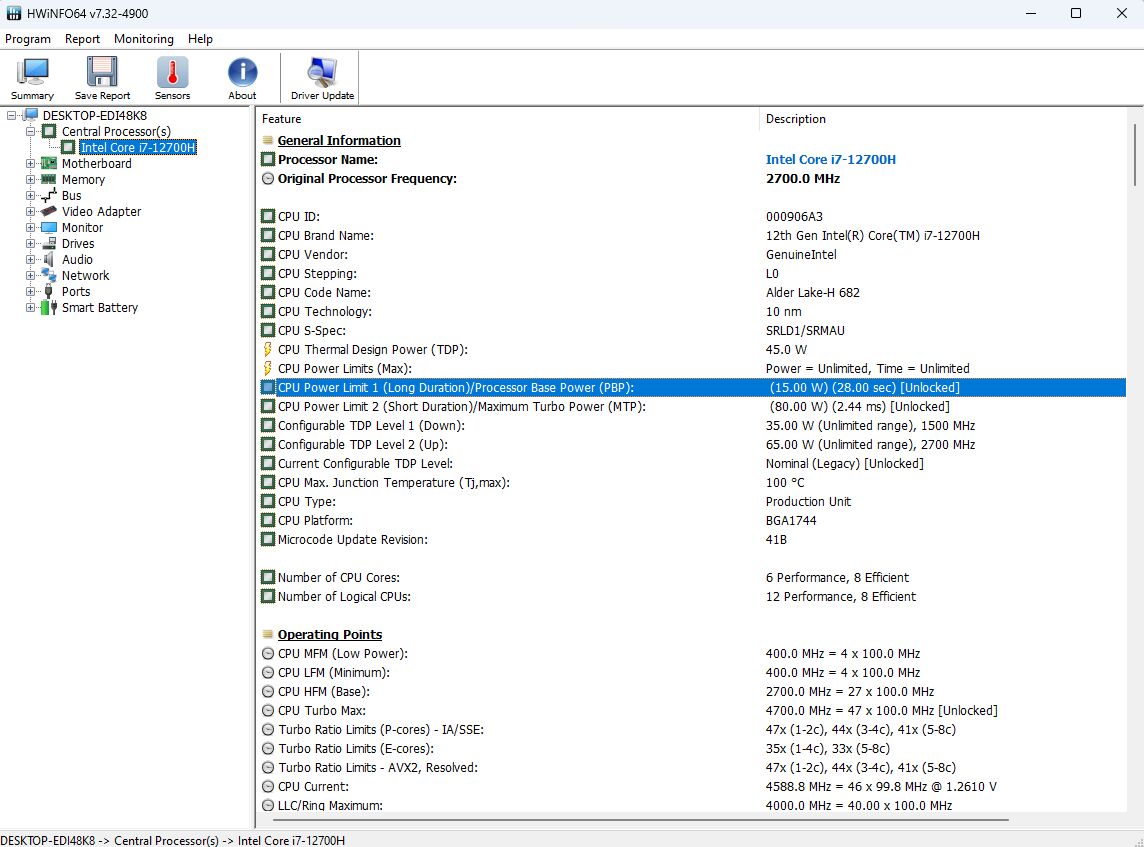
Task: Click the Ports plug icon in tree
Action: point(49,292)
